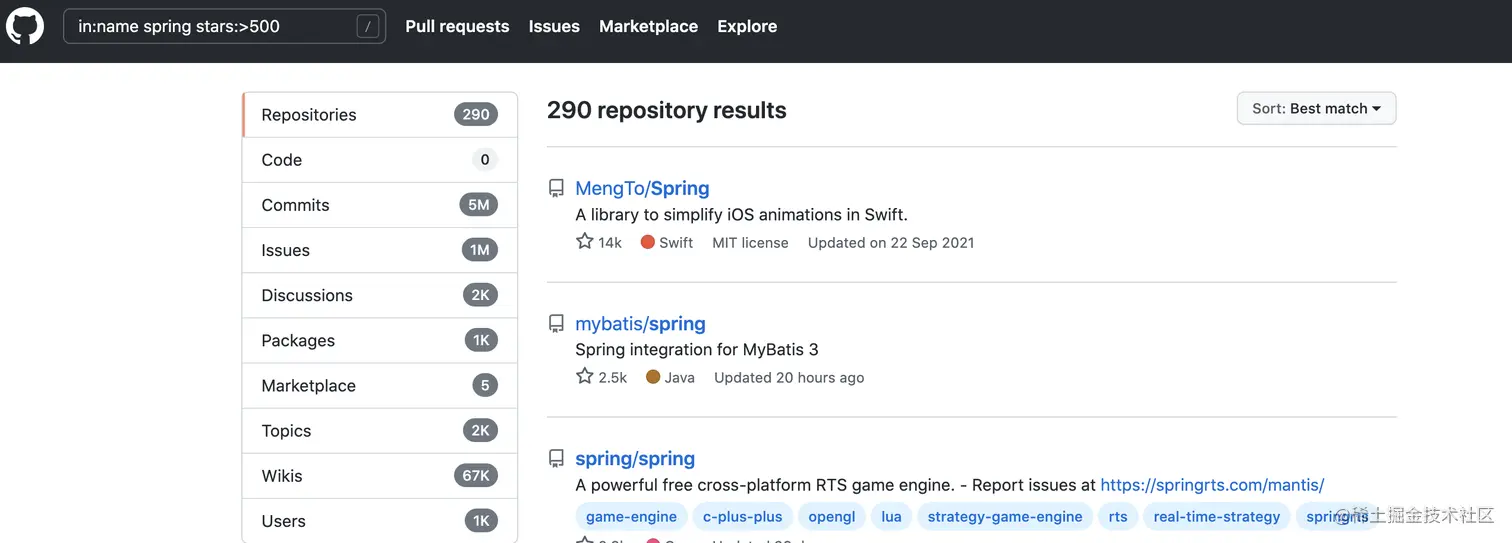Viewport: 1512px width, 543px height.
Task: Select the Code filter in sidebar
Action: click(380, 160)
